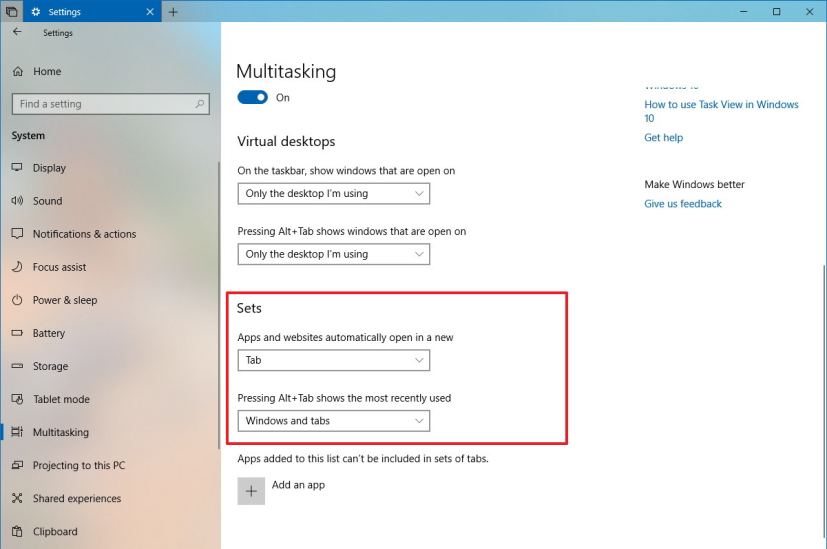
Task: Click the Tablet mode icon
Action: pos(17,399)
